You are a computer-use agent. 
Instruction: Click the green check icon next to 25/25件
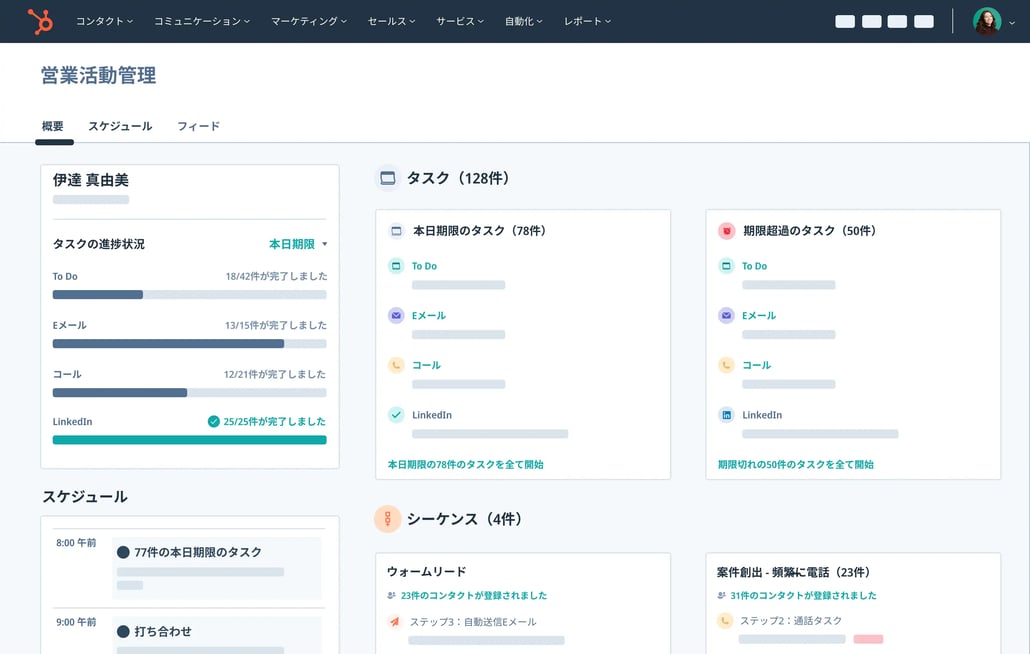click(213, 422)
